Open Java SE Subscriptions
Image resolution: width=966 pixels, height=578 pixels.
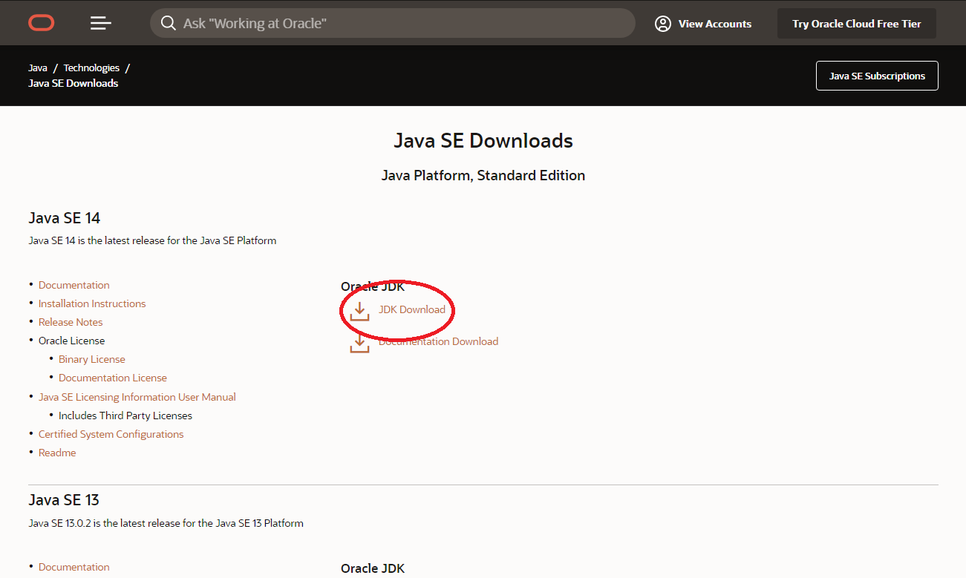point(877,76)
